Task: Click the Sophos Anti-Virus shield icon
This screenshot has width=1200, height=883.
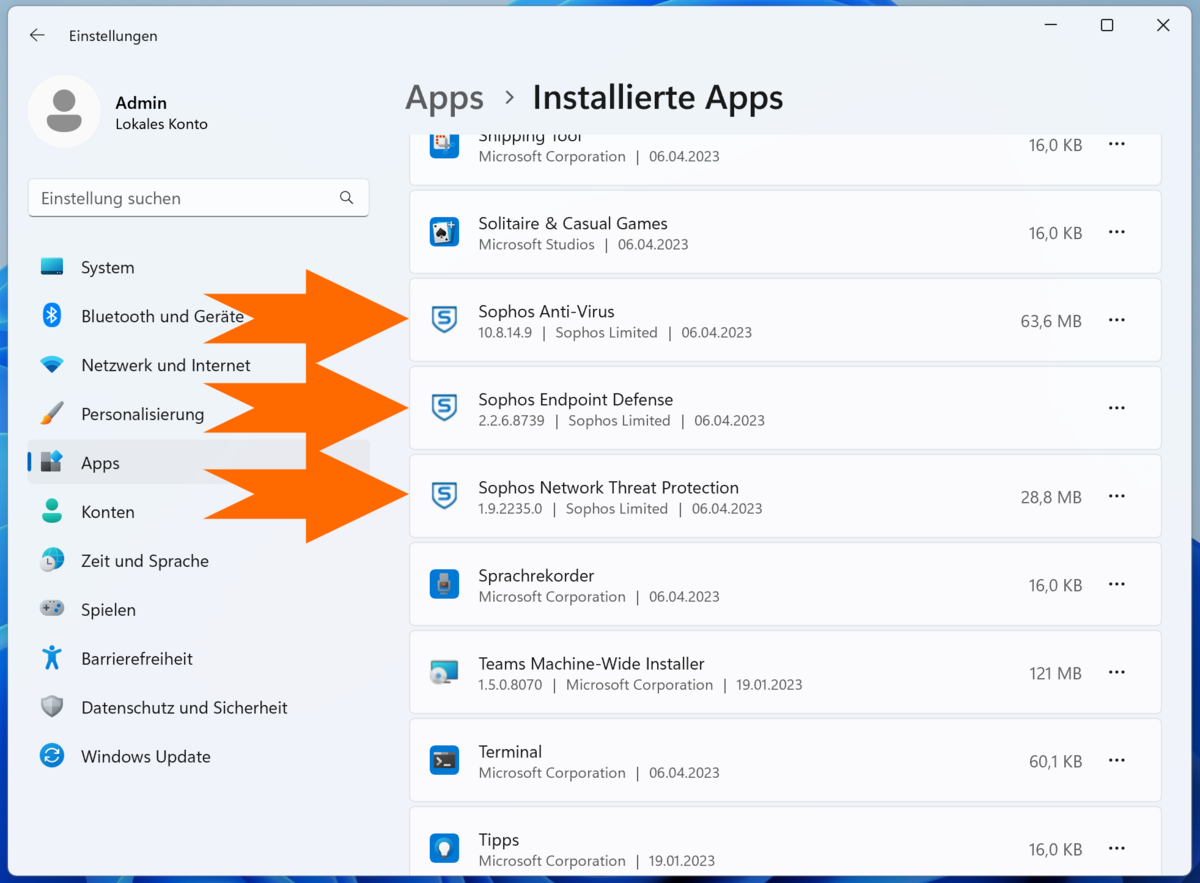Action: (x=444, y=320)
